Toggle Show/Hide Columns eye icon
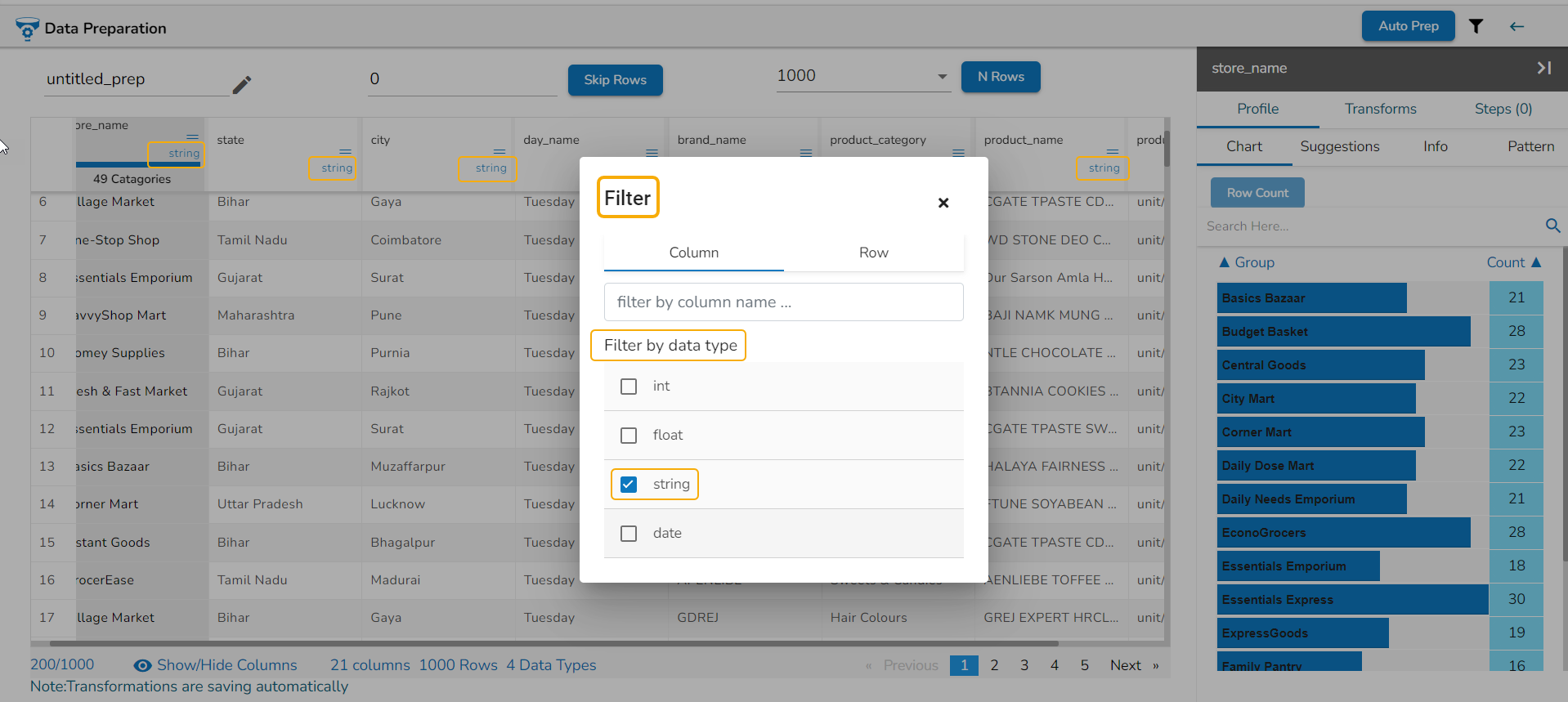This screenshot has width=1568, height=702. point(142,665)
